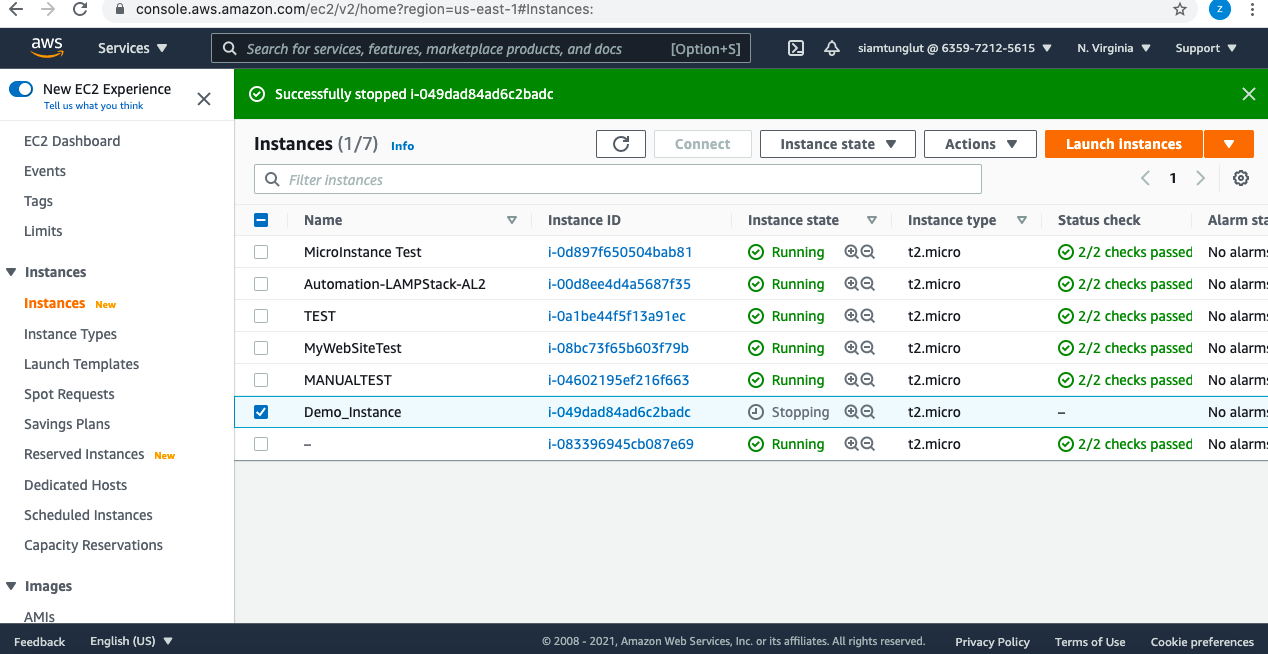Screen dimensions: 1268x654
Task: Go to next page arrow
Action: pyautogui.click(x=1201, y=178)
